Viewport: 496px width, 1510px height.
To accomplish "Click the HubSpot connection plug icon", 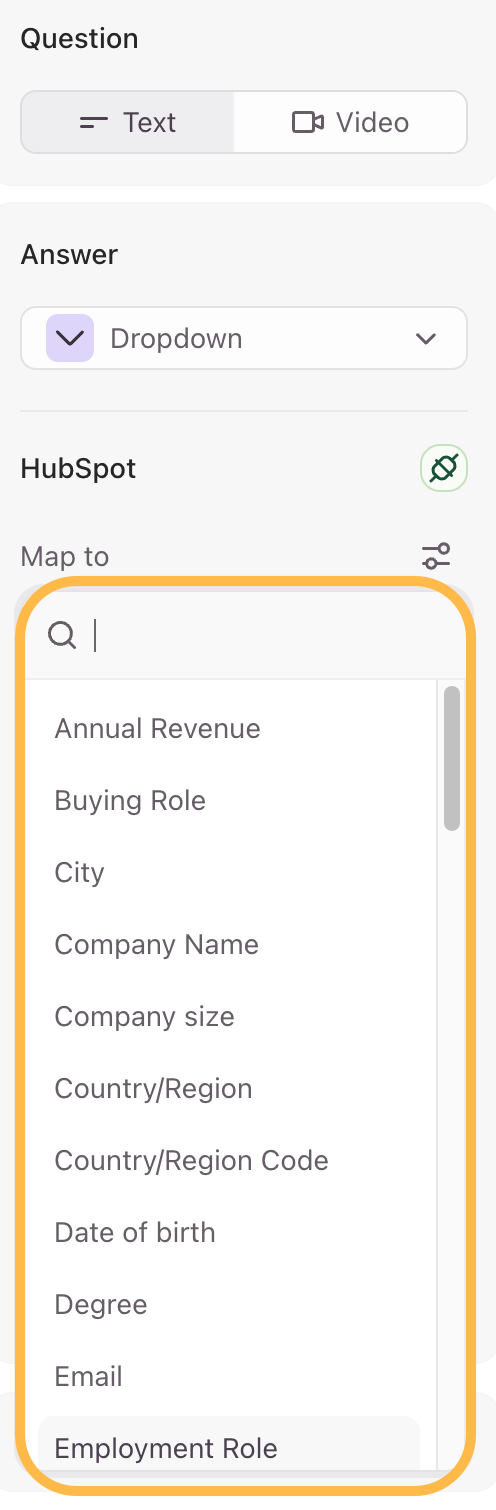I will [x=444, y=468].
